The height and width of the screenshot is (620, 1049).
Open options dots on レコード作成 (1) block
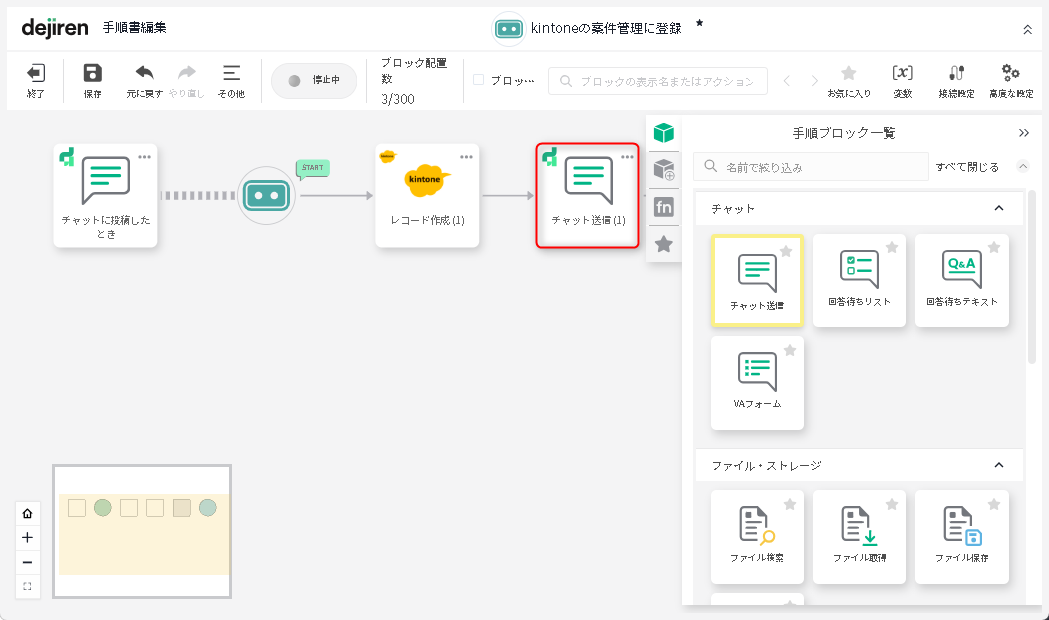tap(466, 157)
